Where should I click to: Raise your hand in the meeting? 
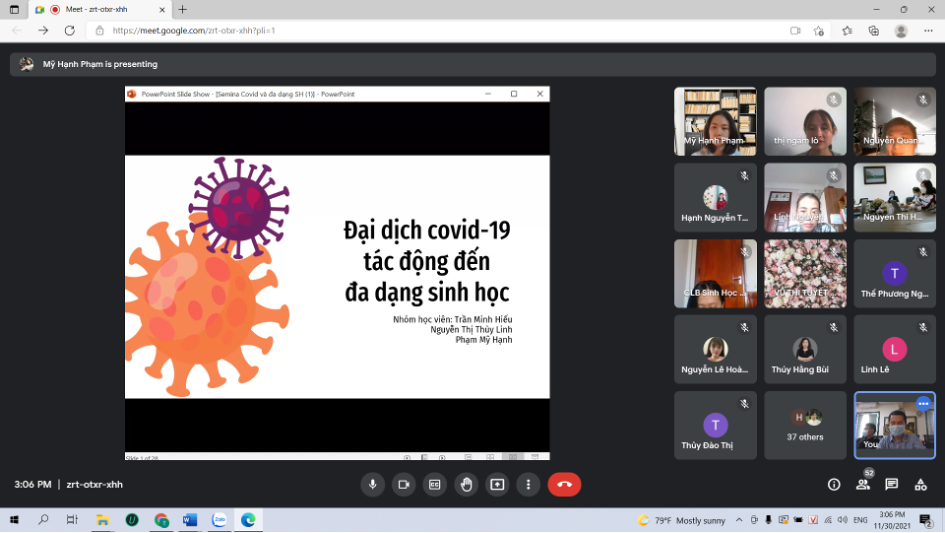point(466,484)
